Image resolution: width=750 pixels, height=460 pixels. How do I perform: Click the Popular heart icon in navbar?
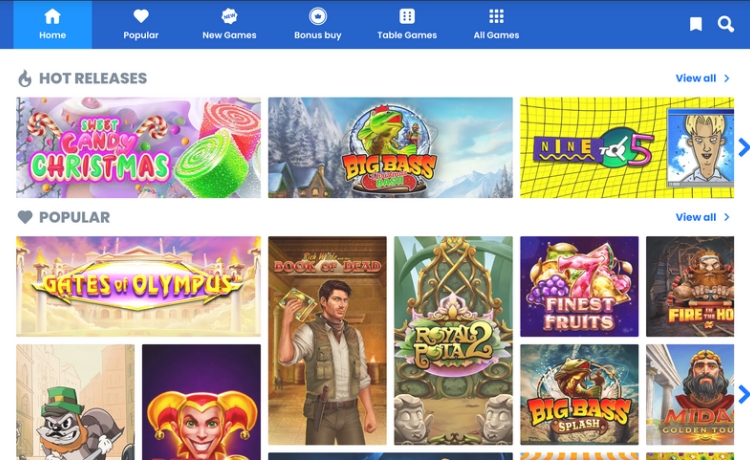[141, 16]
